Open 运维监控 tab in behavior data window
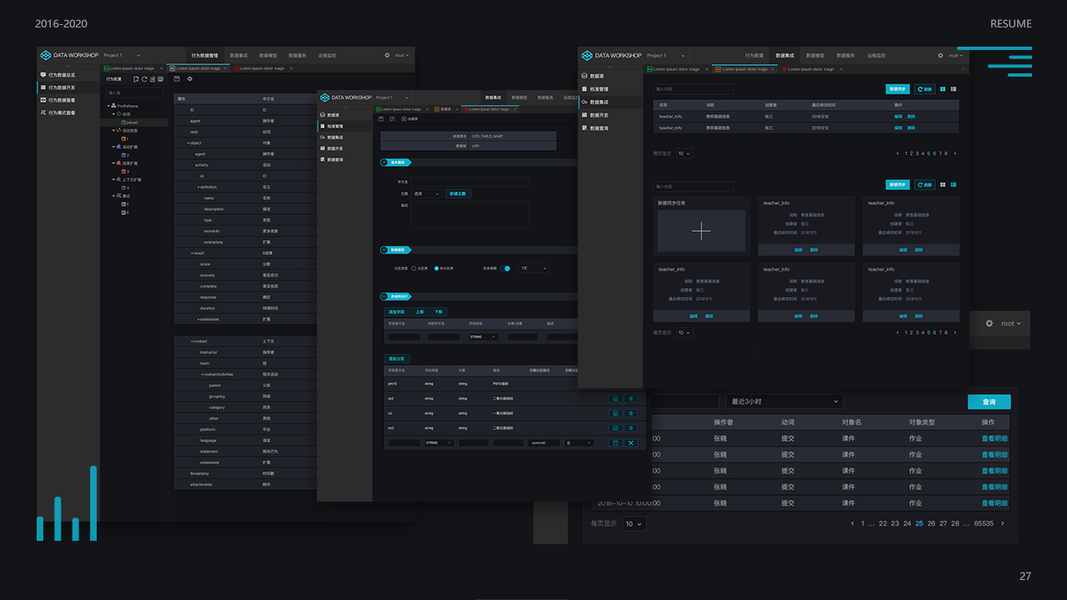 pos(327,56)
